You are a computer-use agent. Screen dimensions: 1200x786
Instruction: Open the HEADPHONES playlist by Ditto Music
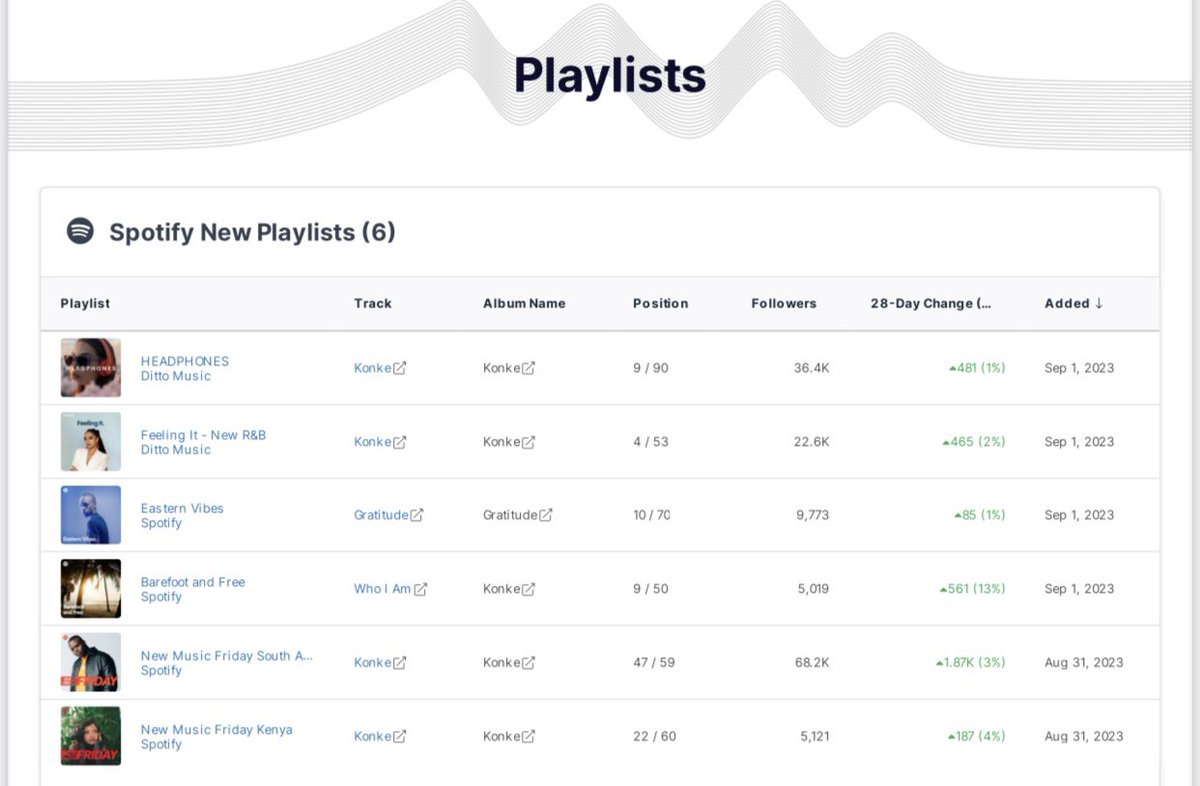pos(186,361)
